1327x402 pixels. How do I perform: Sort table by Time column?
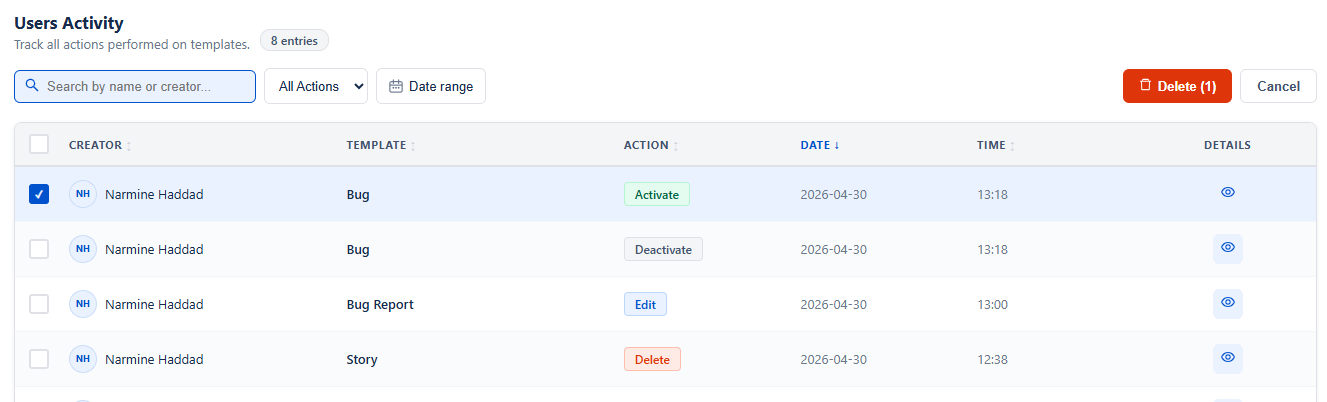point(996,145)
